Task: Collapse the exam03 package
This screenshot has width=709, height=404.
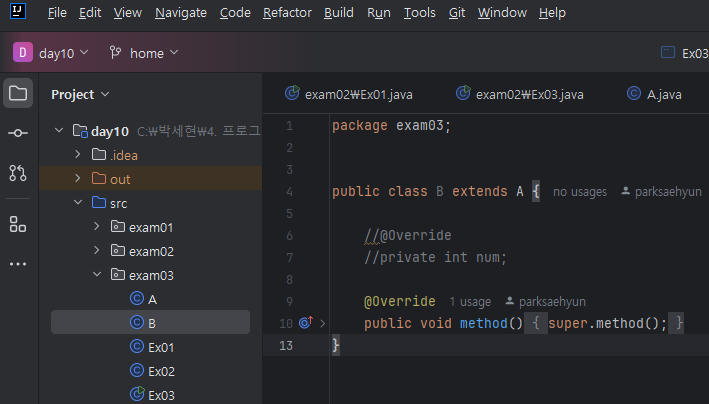Action: [x=97, y=274]
